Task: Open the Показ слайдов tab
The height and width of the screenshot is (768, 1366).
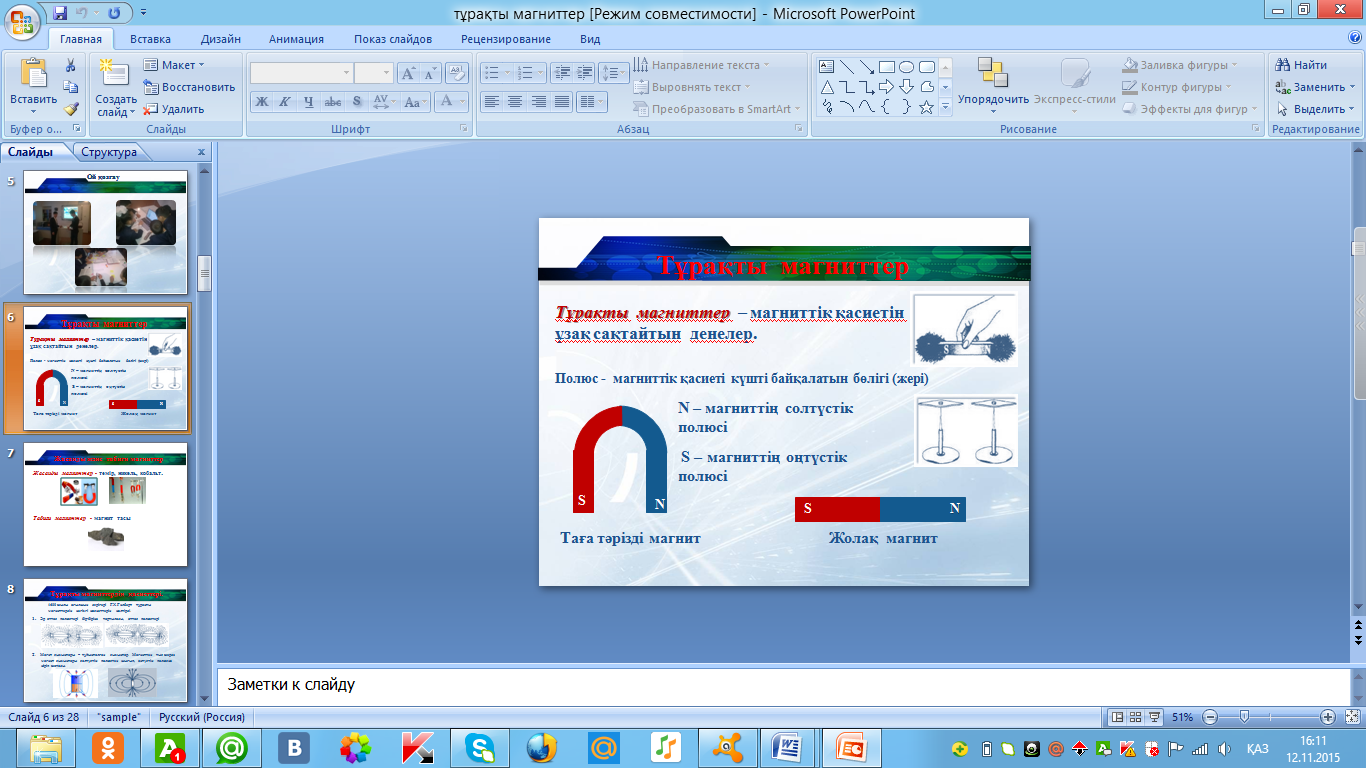Action: pyautogui.click(x=393, y=39)
